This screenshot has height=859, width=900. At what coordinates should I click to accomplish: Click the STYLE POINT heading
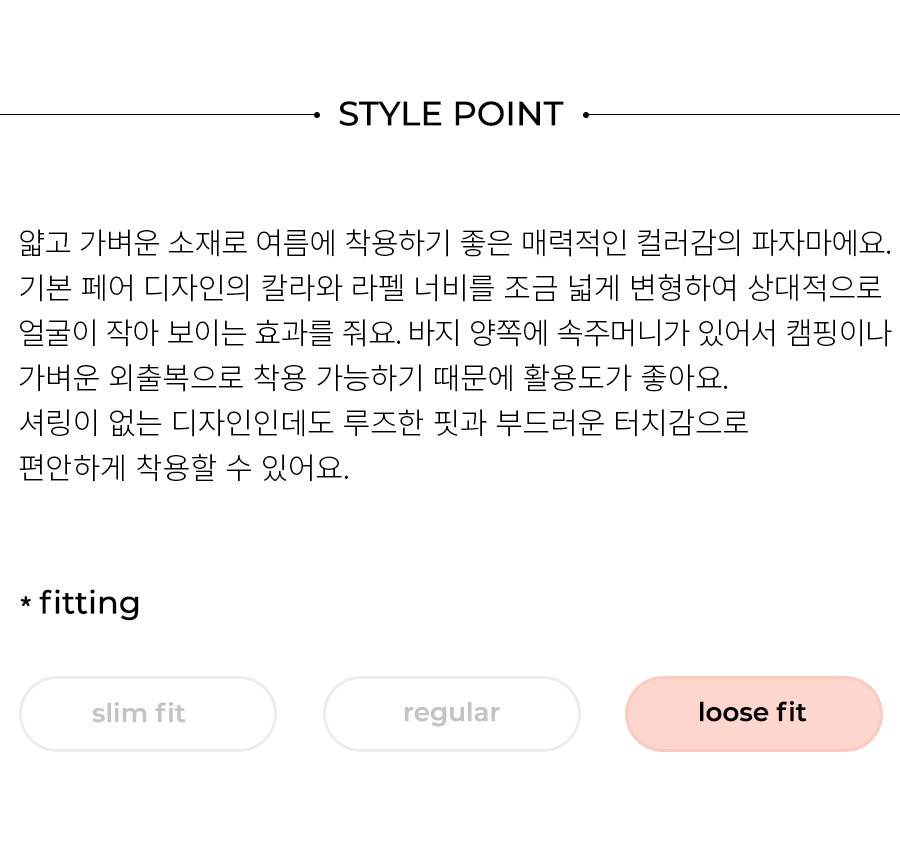click(x=451, y=114)
